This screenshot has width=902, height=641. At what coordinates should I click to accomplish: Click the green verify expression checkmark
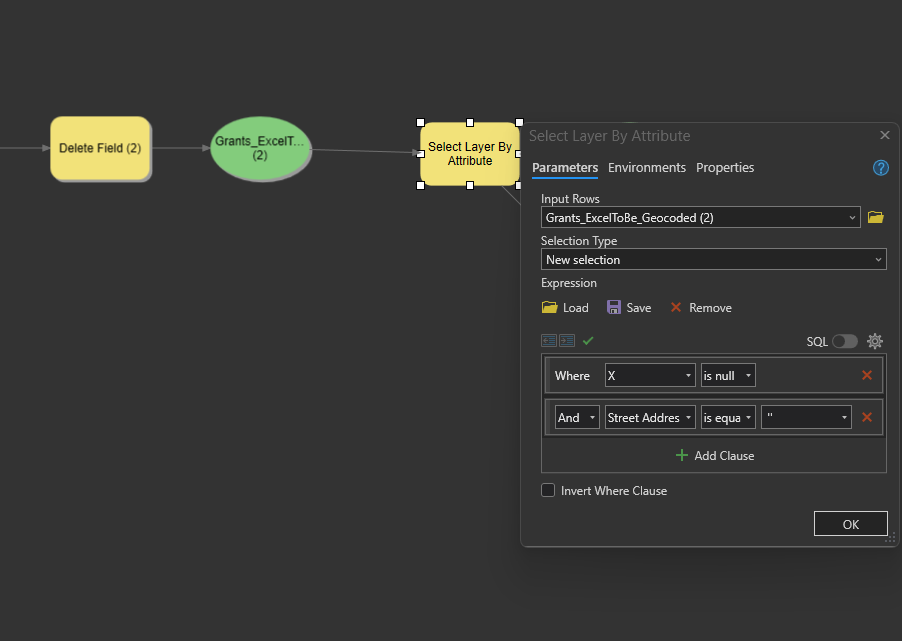588,341
